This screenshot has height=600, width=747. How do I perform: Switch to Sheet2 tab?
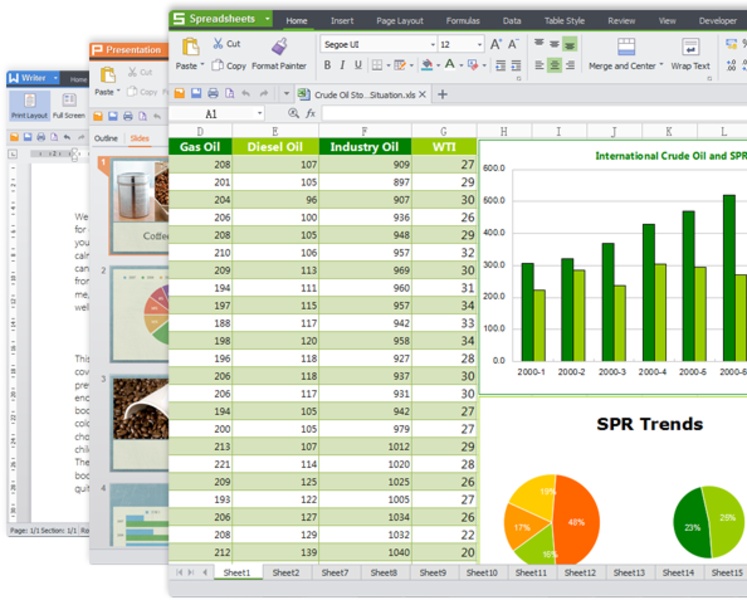pyautogui.click(x=286, y=573)
